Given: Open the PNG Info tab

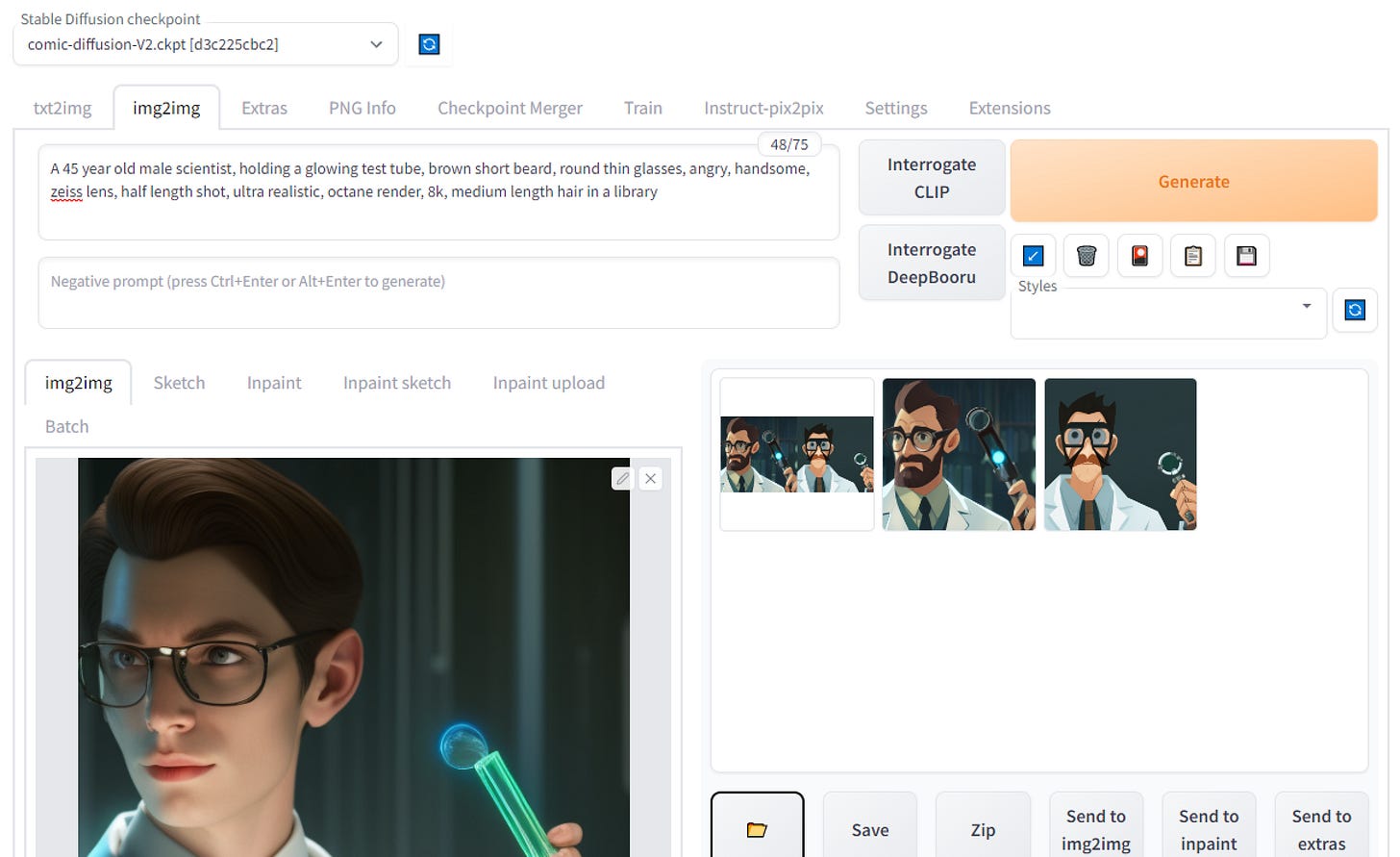Looking at the screenshot, I should [361, 108].
